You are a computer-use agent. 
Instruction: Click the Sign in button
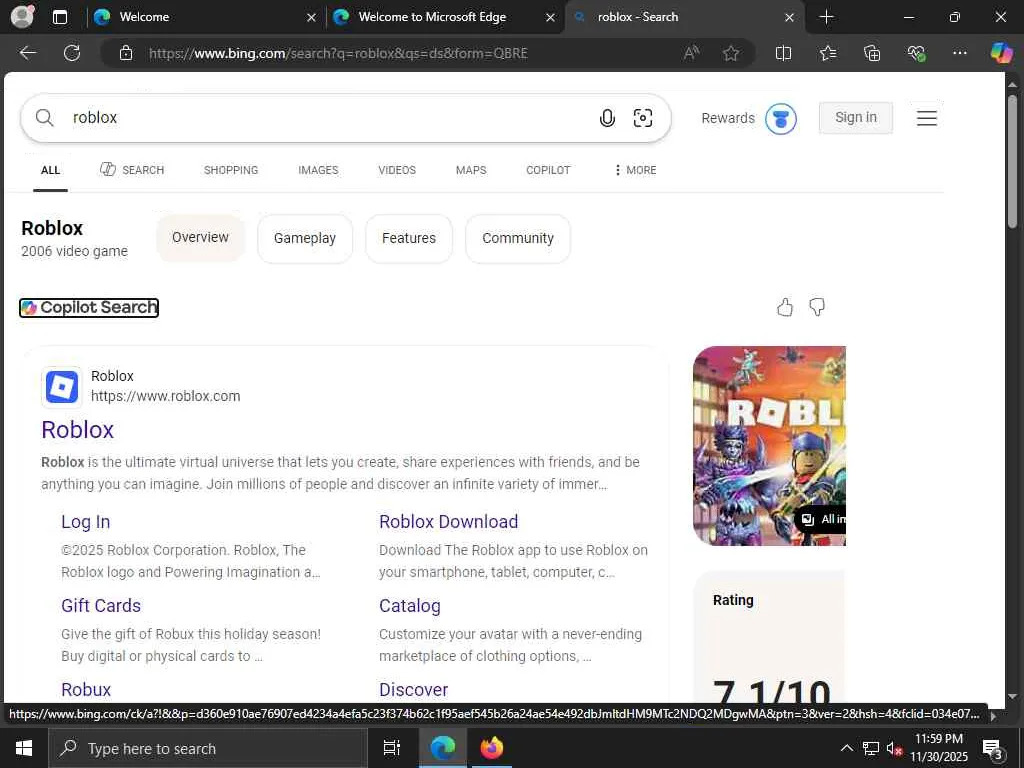(856, 118)
